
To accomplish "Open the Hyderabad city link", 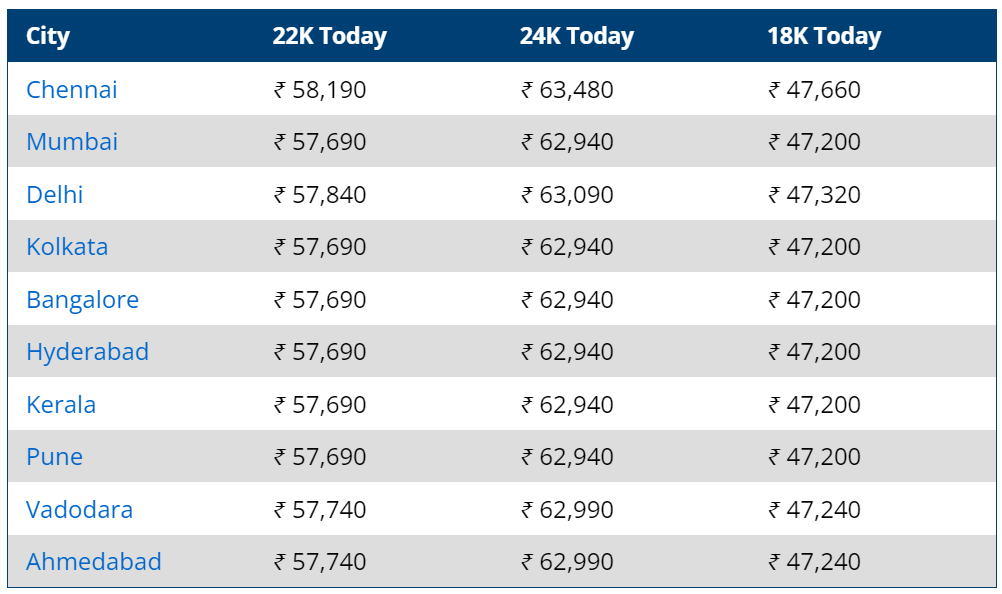I will 88,352.
